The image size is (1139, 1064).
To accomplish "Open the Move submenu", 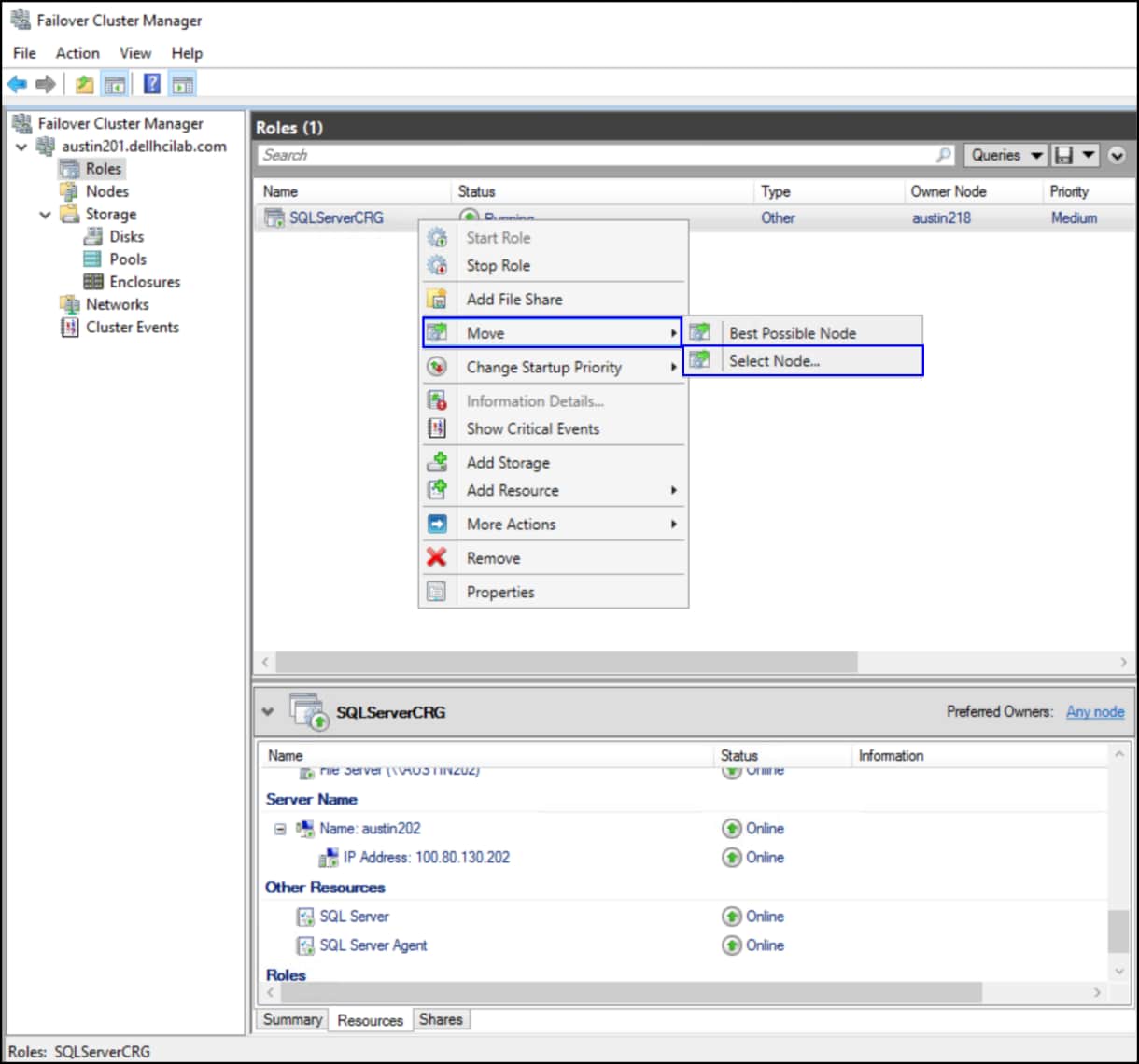I will 554,333.
